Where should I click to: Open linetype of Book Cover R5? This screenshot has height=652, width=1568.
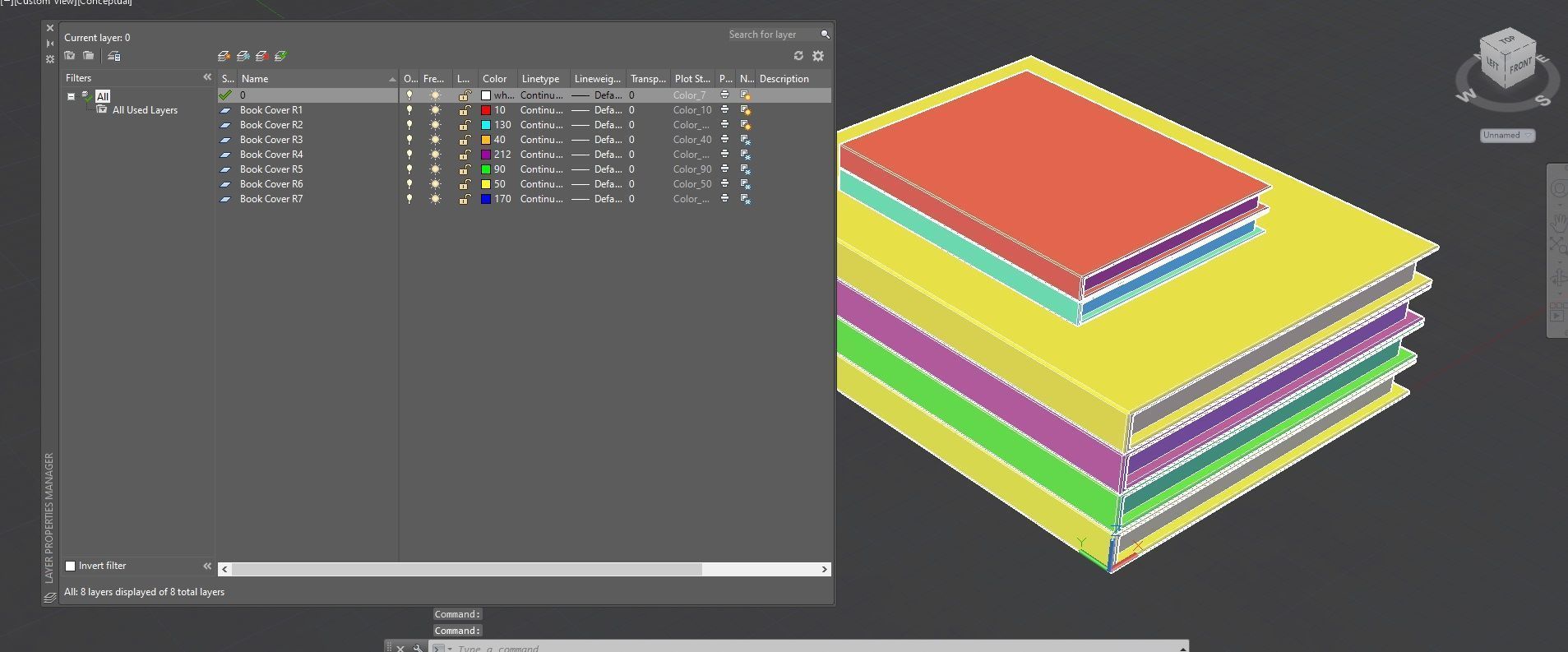[x=542, y=169]
